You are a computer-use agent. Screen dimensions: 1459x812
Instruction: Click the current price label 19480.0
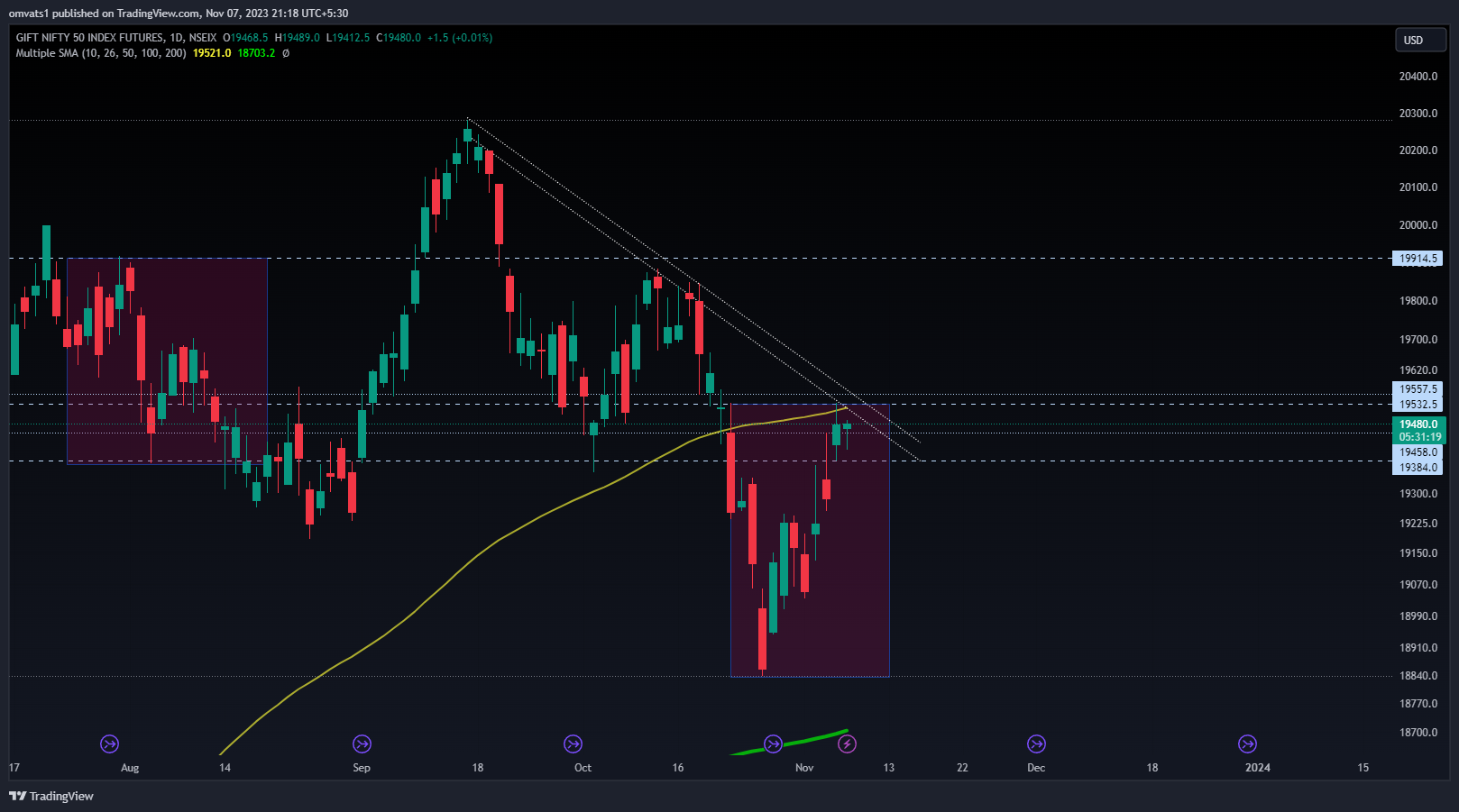[1418, 424]
